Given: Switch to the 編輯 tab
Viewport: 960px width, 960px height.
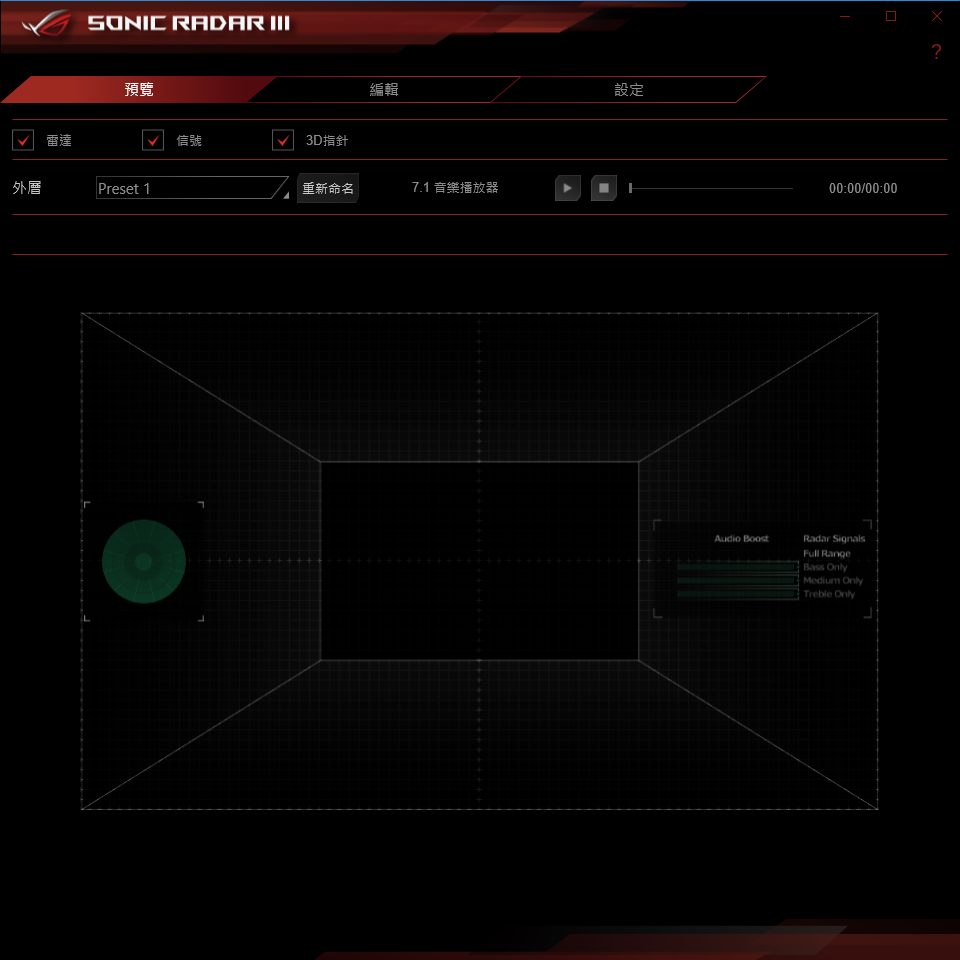Looking at the screenshot, I should pyautogui.click(x=384, y=90).
